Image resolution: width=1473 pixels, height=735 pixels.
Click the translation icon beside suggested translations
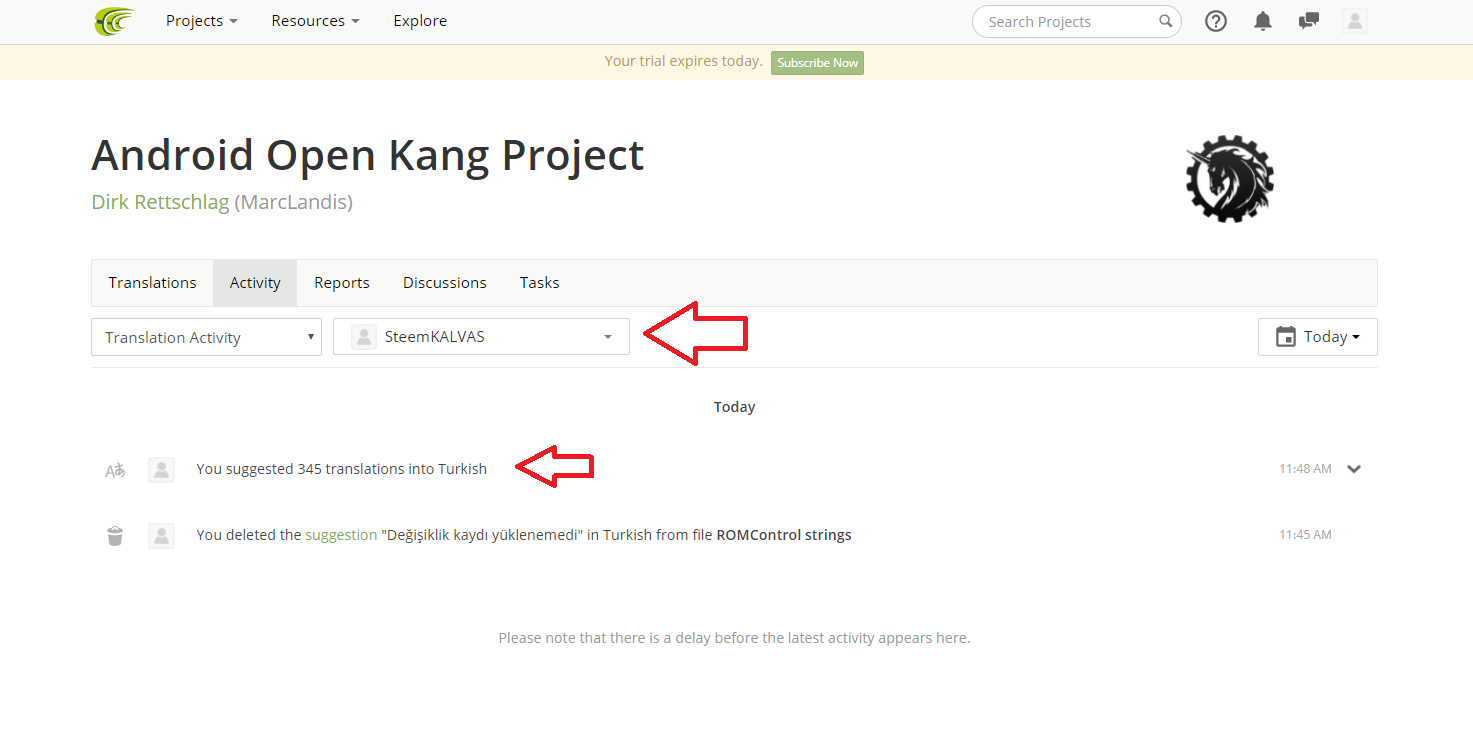(115, 470)
